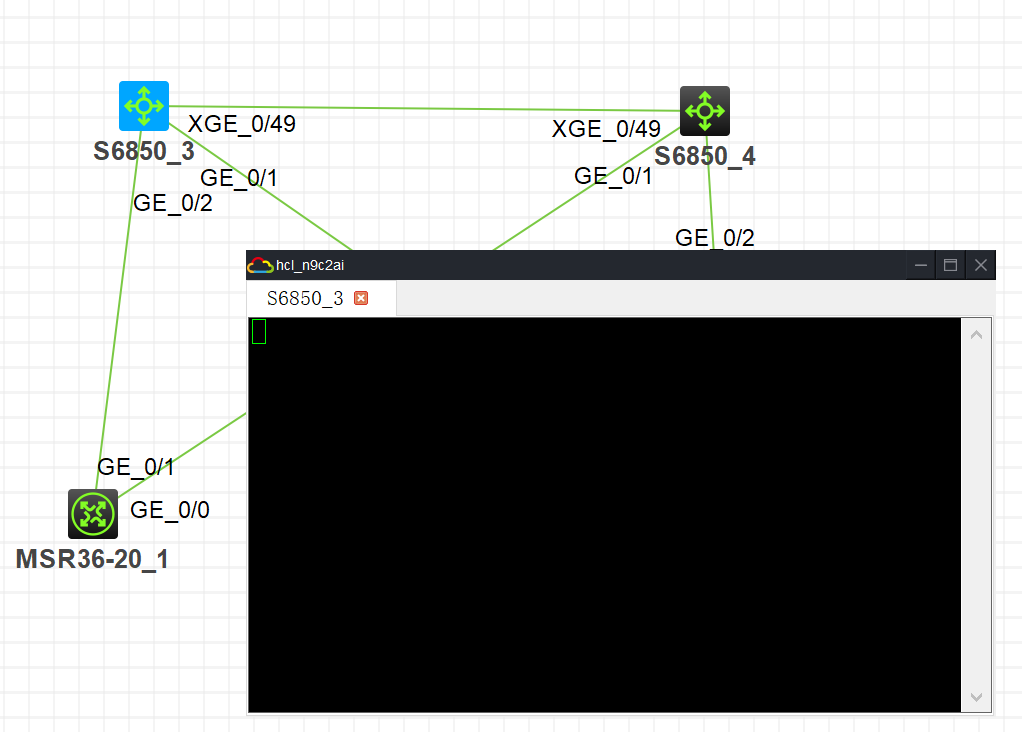Click the S6850_3 device name label

(144, 151)
